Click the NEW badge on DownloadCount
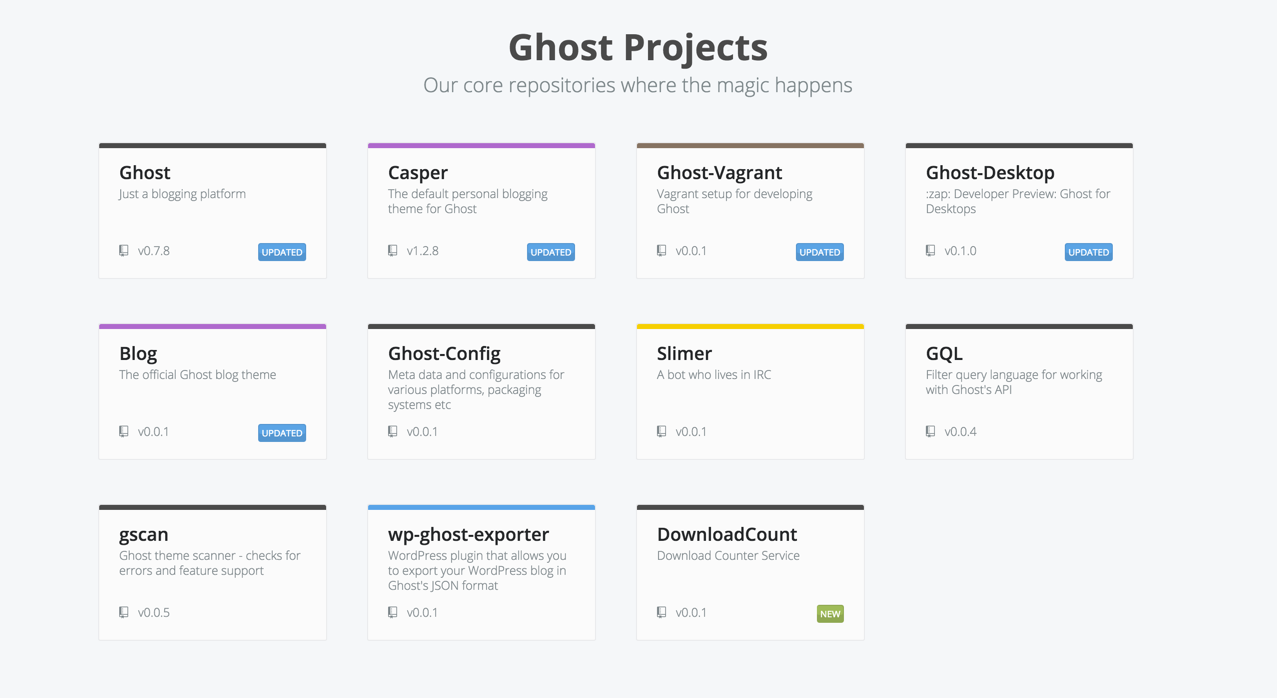This screenshot has width=1278, height=698. pos(830,614)
